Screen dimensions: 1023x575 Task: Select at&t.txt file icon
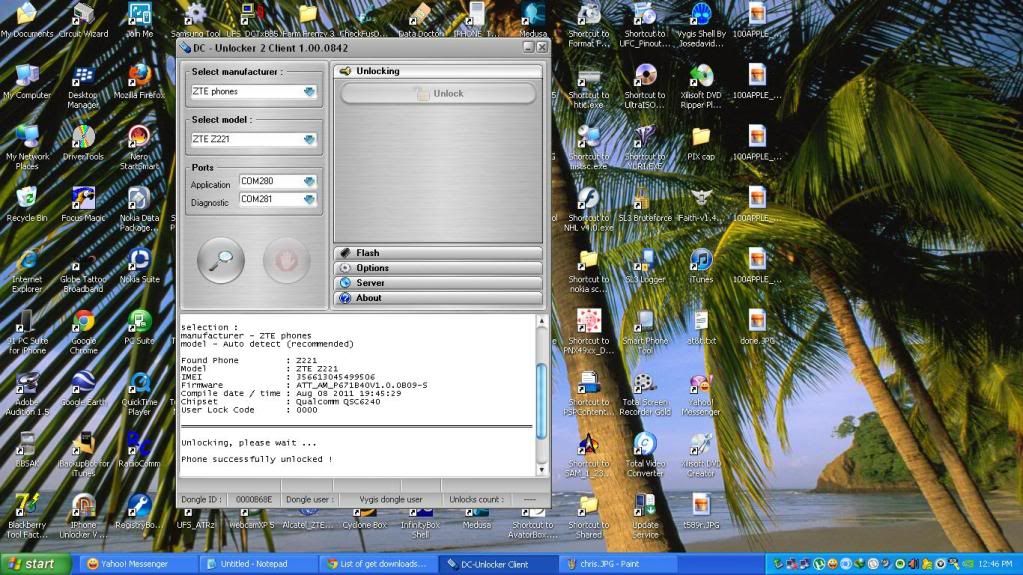(701, 328)
